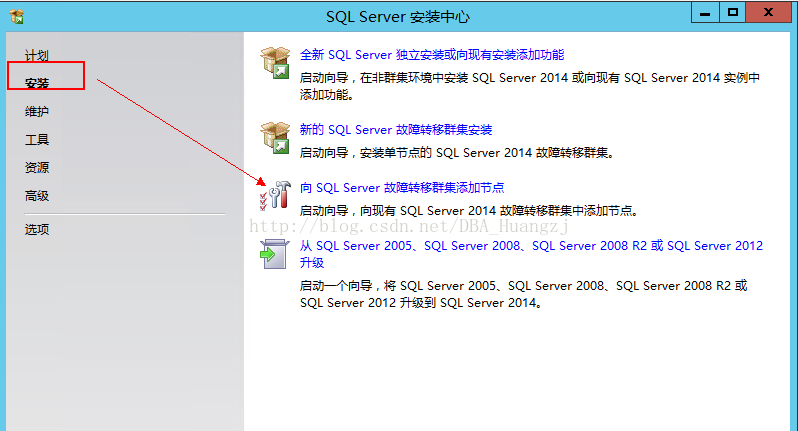Click text 启动向导，向现有 SQL Server 2014 故障转移群集中添加节点
The image size is (798, 431).
(469, 211)
